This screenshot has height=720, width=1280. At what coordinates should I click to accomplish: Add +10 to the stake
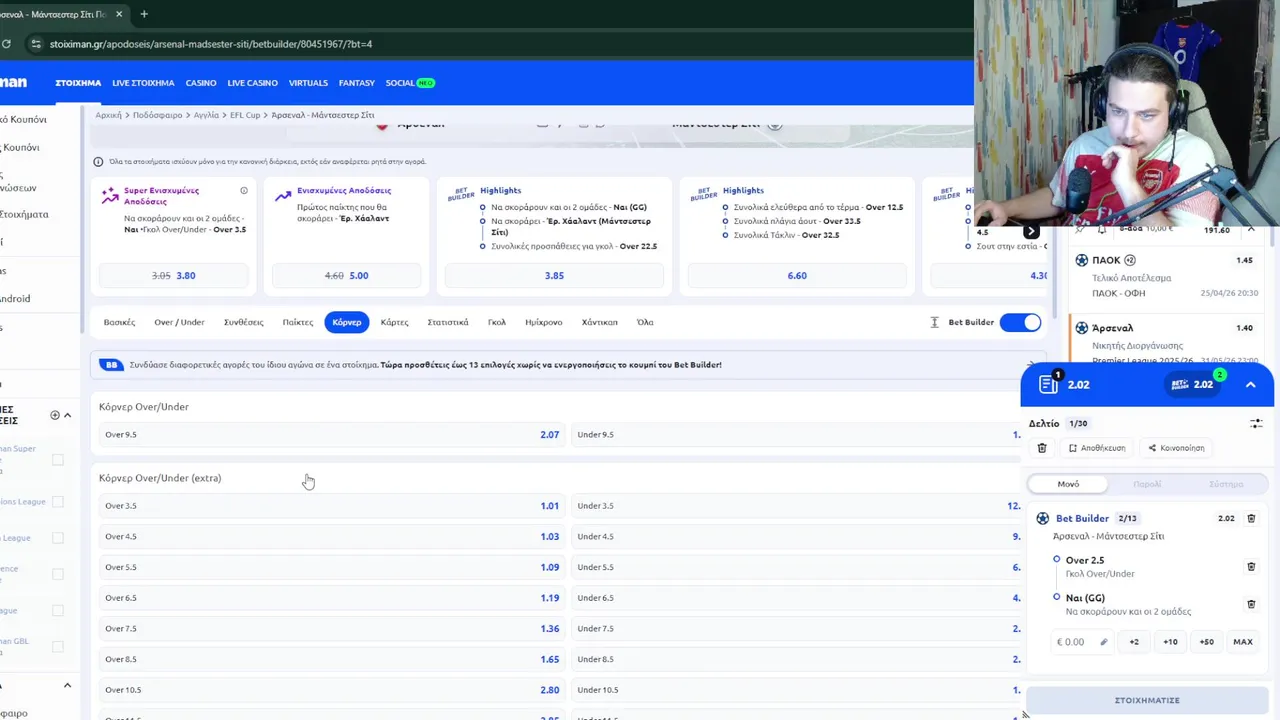(x=1170, y=642)
